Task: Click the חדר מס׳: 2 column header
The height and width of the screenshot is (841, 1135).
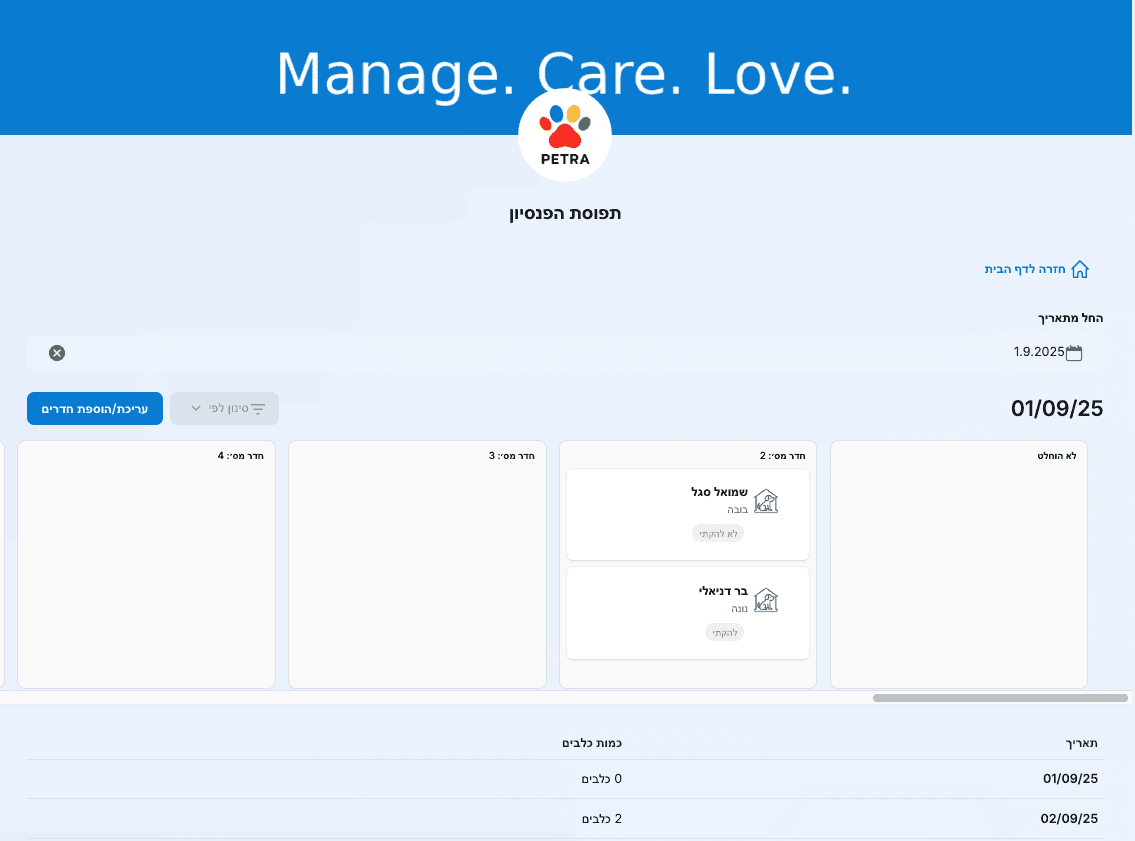Action: [x=782, y=456]
